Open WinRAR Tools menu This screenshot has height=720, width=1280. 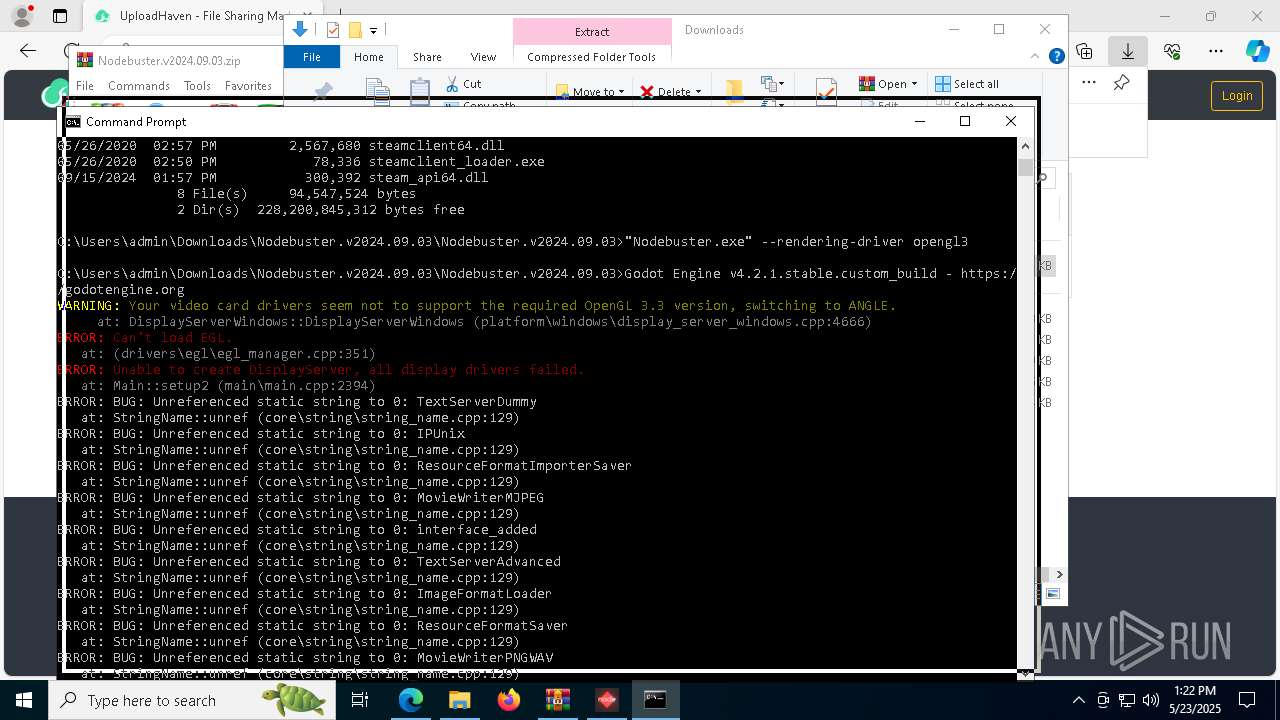(197, 86)
